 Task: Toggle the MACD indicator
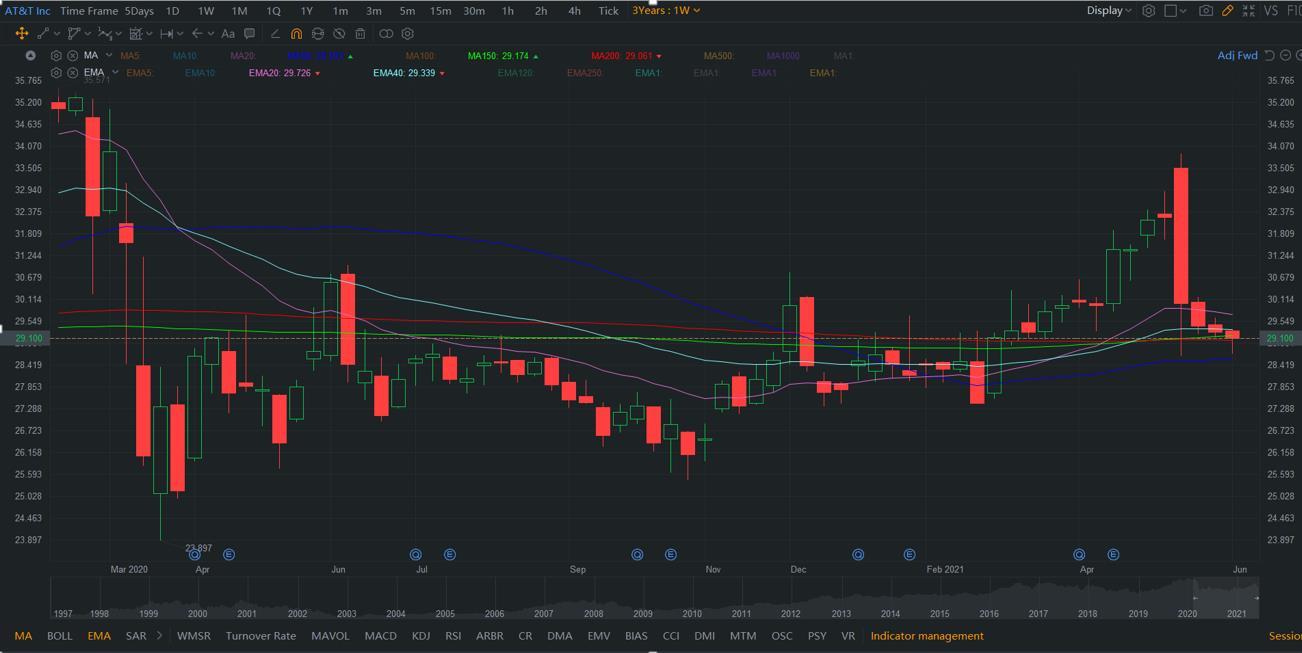pyautogui.click(x=380, y=636)
